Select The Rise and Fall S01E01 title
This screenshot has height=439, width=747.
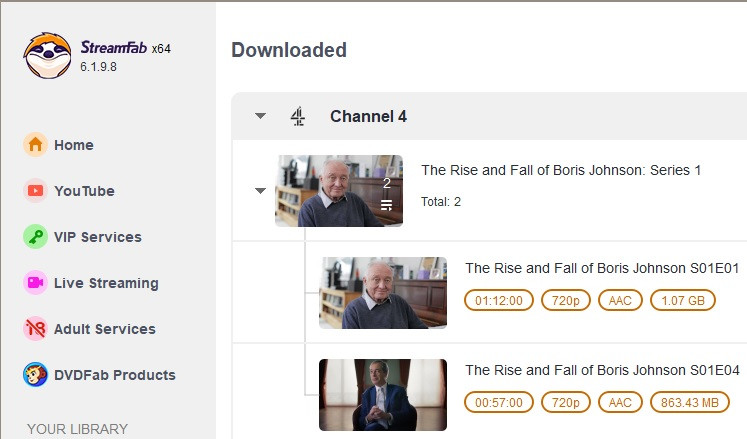pyautogui.click(x=601, y=268)
